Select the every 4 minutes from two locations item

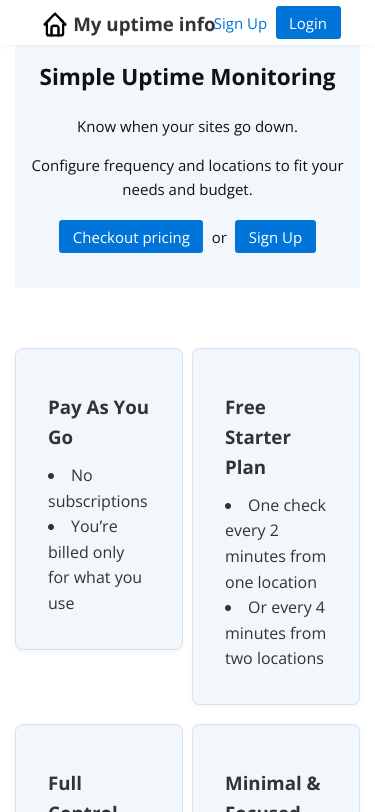click(276, 633)
